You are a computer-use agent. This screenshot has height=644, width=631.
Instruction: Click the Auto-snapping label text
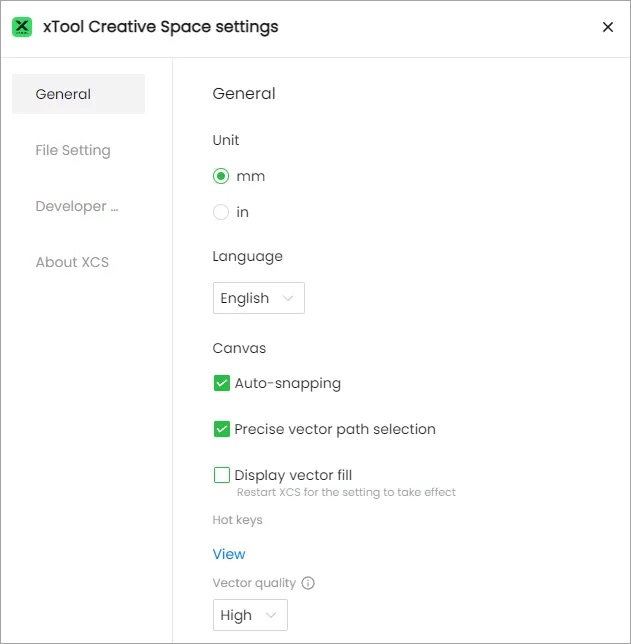(288, 383)
